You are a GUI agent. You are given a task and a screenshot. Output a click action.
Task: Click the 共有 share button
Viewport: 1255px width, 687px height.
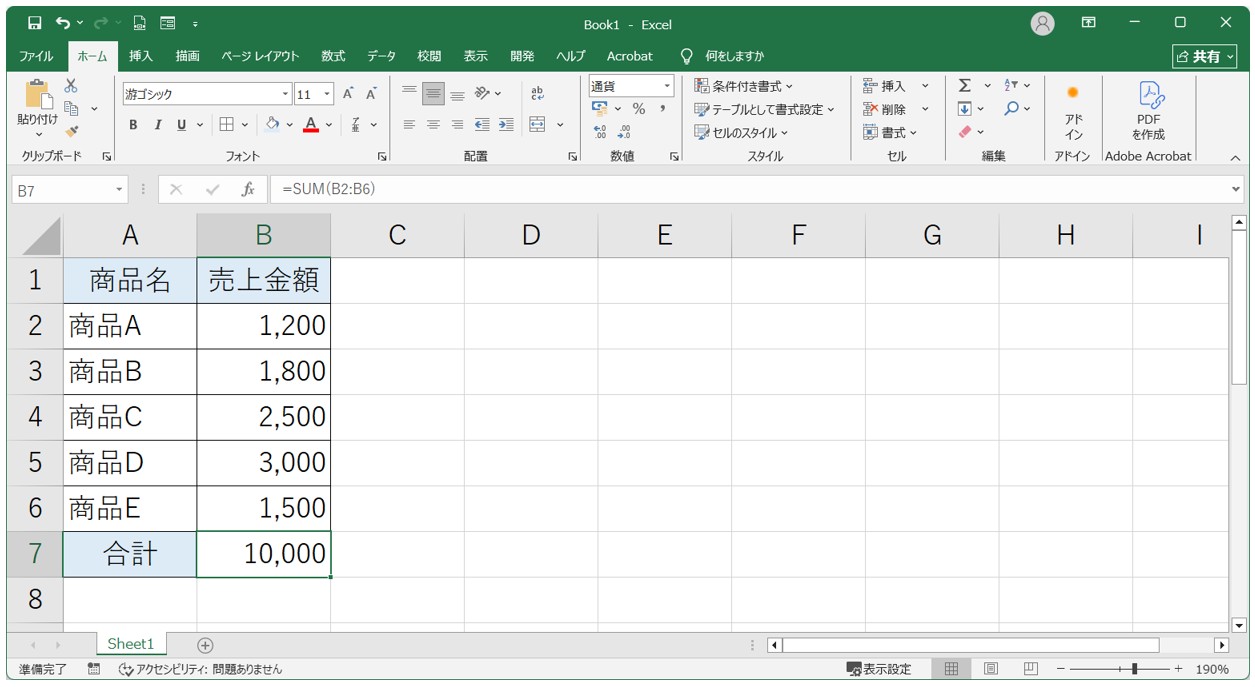point(1204,56)
